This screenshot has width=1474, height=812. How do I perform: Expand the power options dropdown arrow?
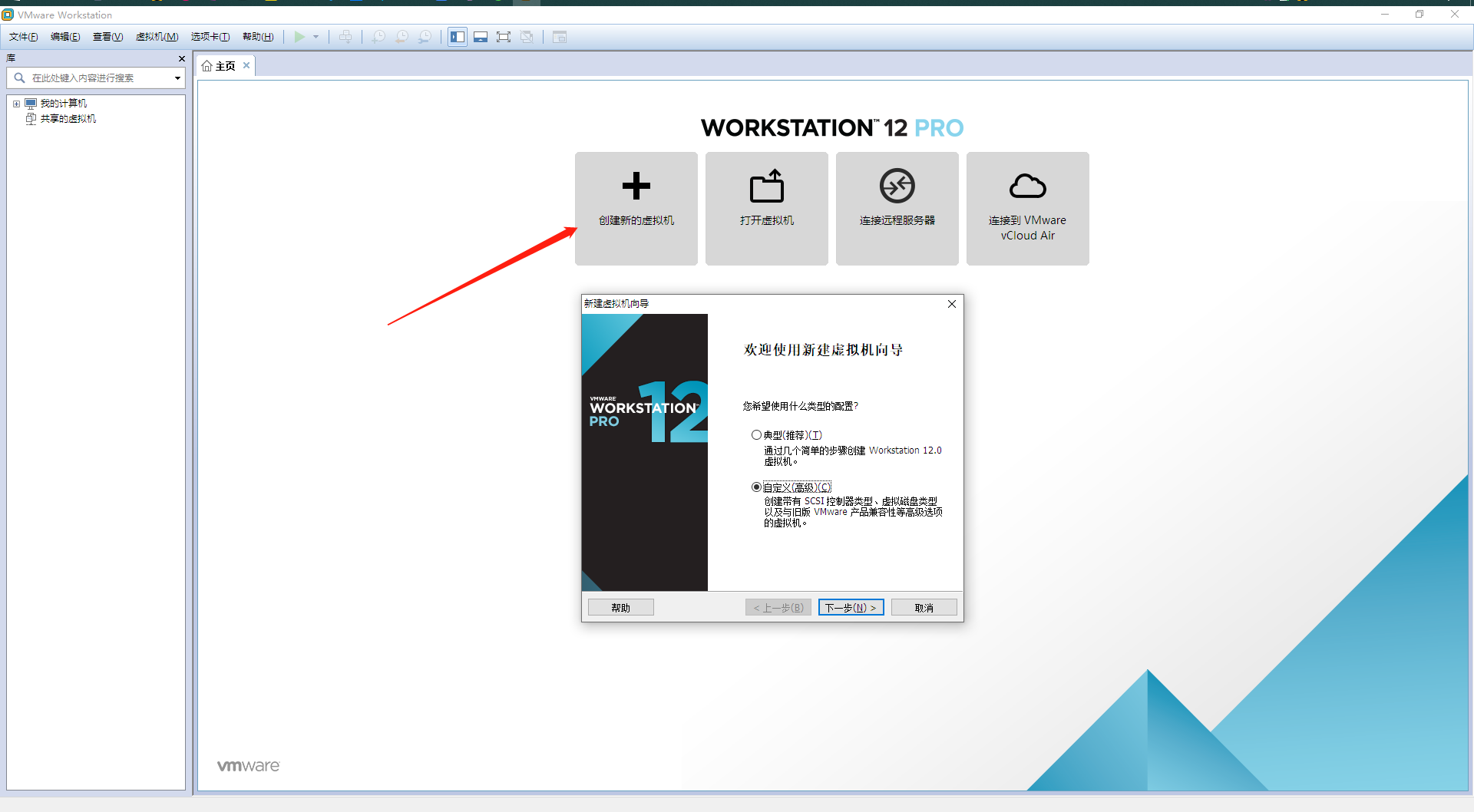(x=316, y=37)
